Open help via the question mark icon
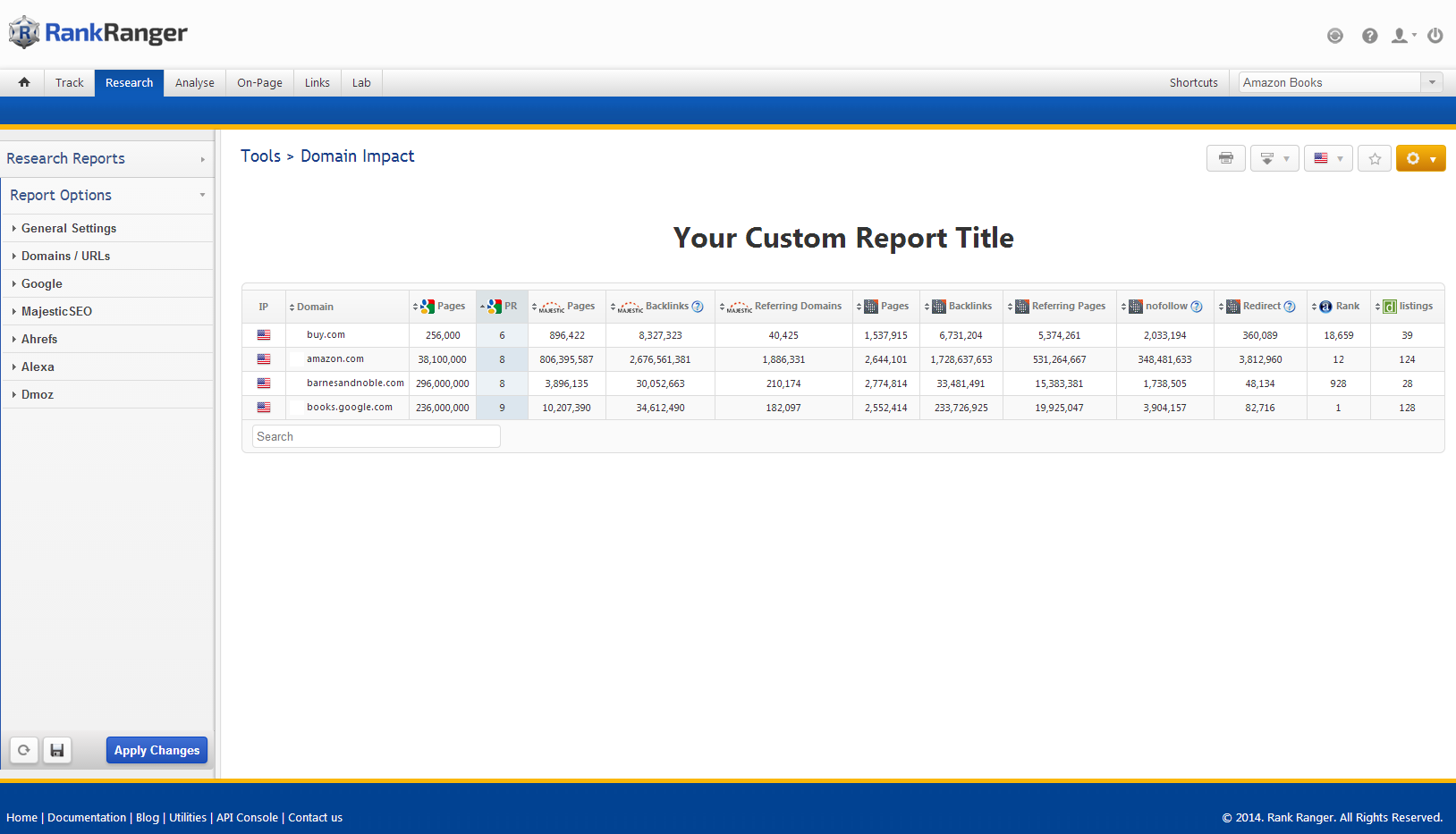 click(1369, 36)
